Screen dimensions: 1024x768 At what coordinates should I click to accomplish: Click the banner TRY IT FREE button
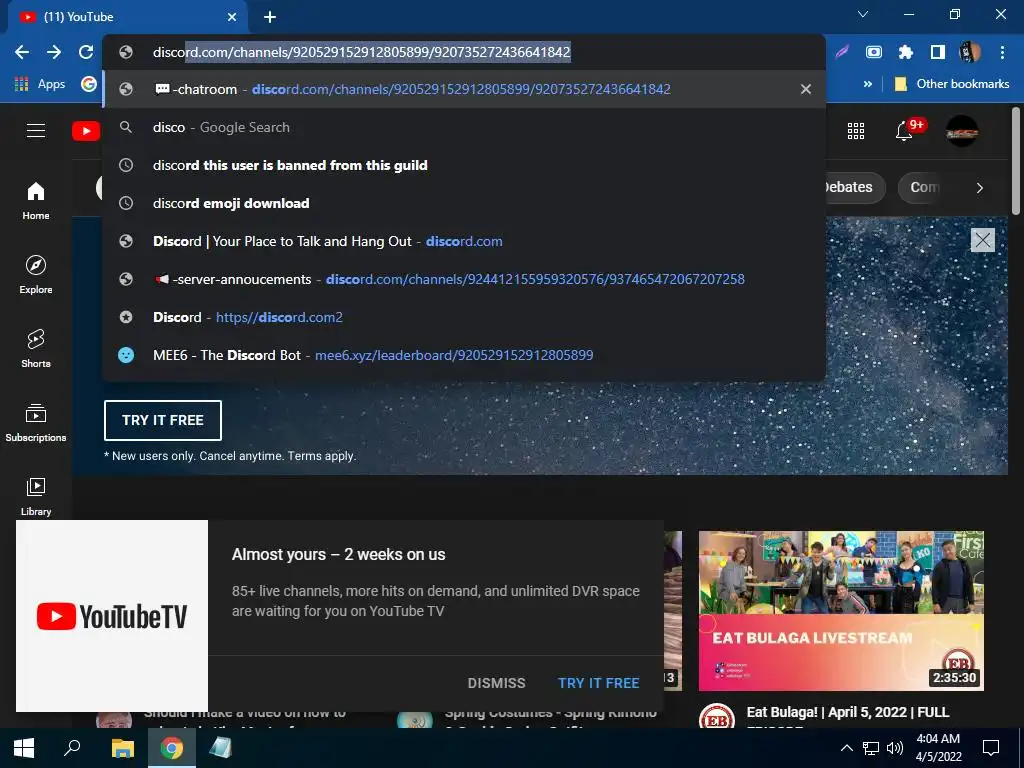coord(163,420)
